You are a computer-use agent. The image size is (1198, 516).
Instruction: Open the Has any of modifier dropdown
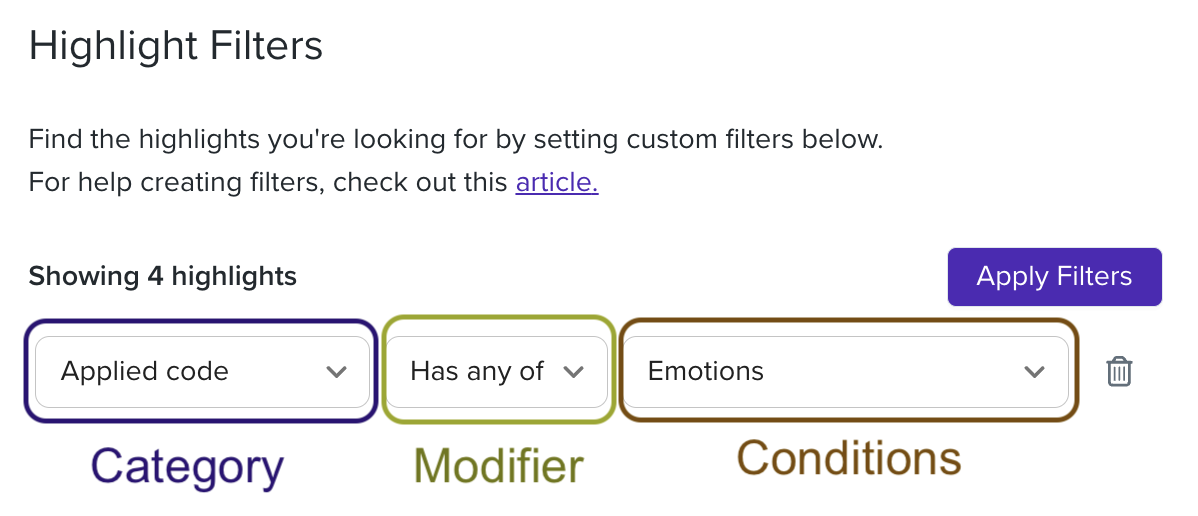pos(497,372)
